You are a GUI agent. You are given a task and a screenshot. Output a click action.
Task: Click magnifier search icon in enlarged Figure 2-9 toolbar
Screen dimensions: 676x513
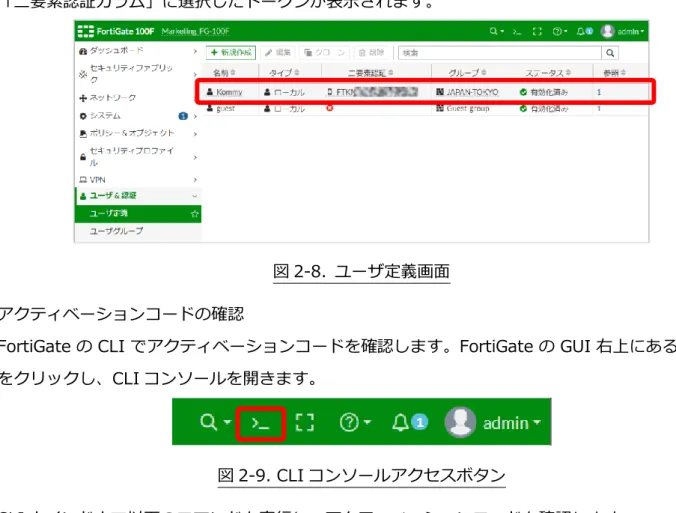coord(209,422)
